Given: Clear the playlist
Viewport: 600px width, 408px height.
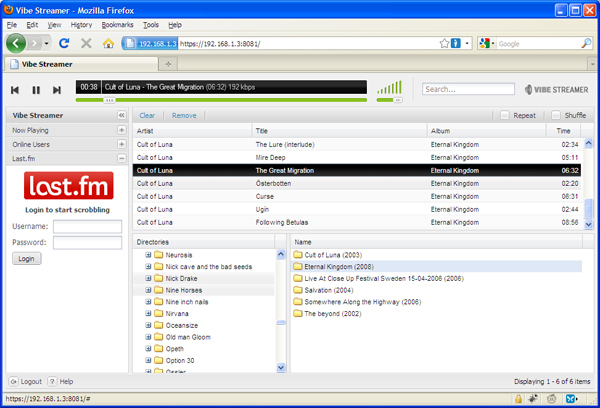Looking at the screenshot, I should click(147, 116).
